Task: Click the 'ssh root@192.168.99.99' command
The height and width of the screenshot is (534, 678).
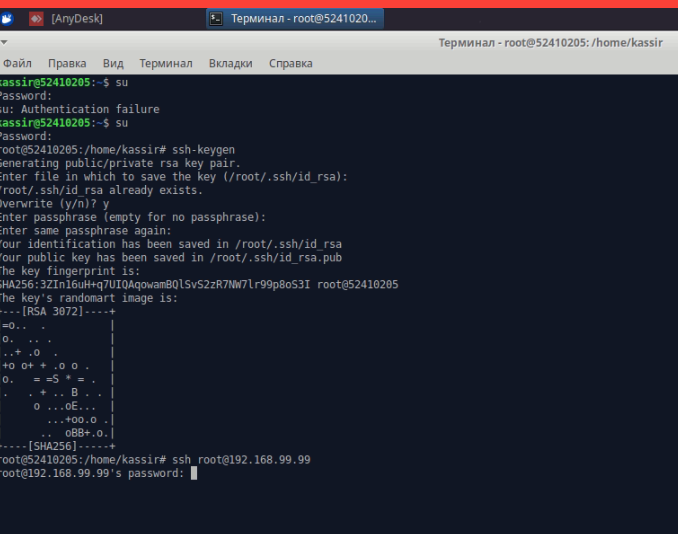Action: [x=241, y=460]
